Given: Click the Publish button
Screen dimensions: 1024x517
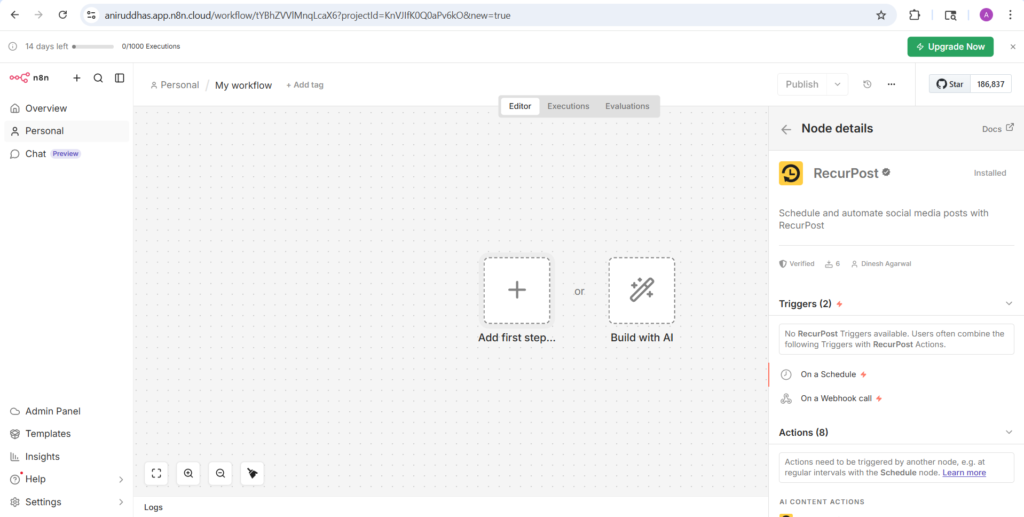Looking at the screenshot, I should 802,84.
